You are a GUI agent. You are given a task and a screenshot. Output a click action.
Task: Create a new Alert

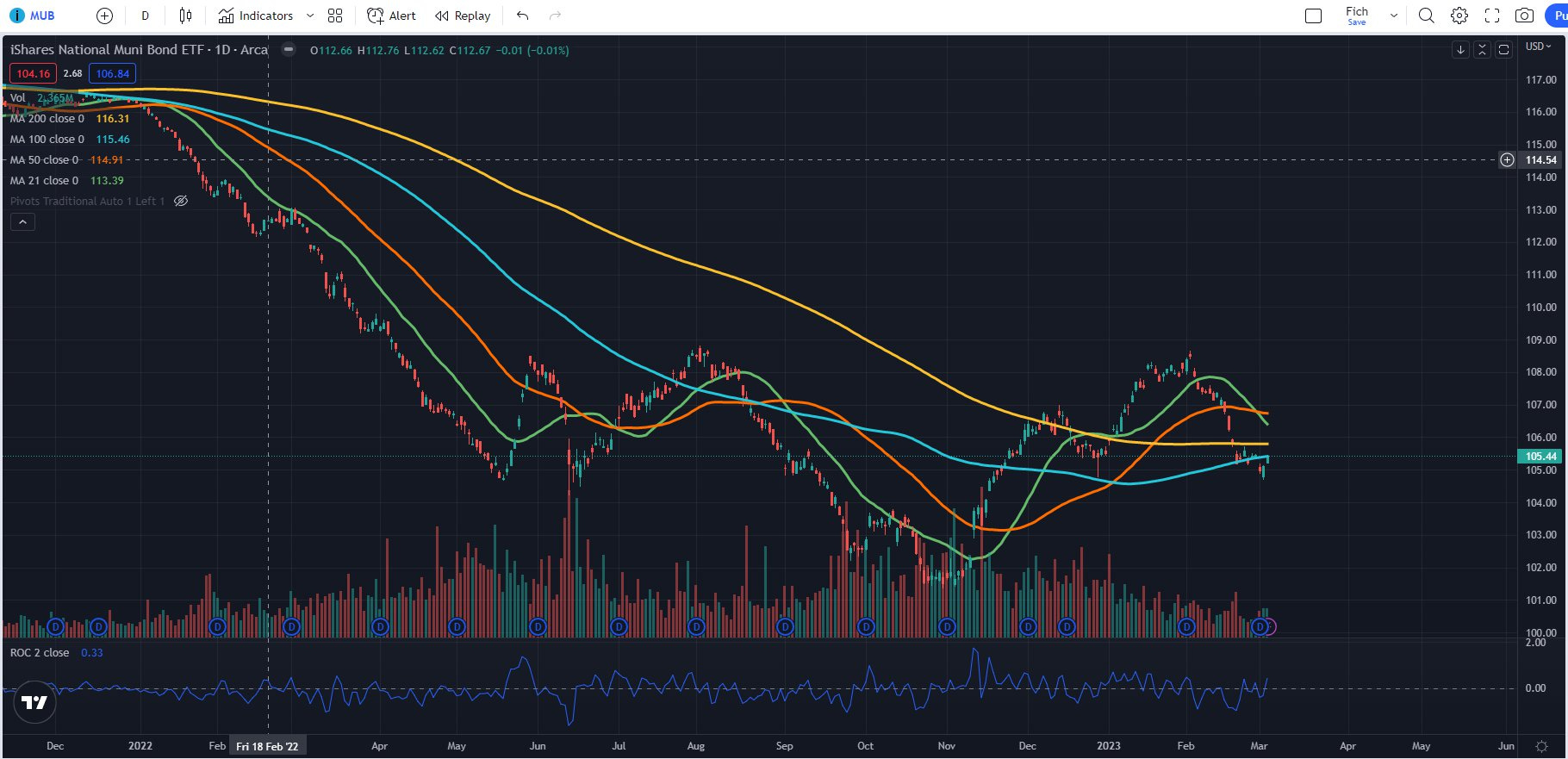391,16
